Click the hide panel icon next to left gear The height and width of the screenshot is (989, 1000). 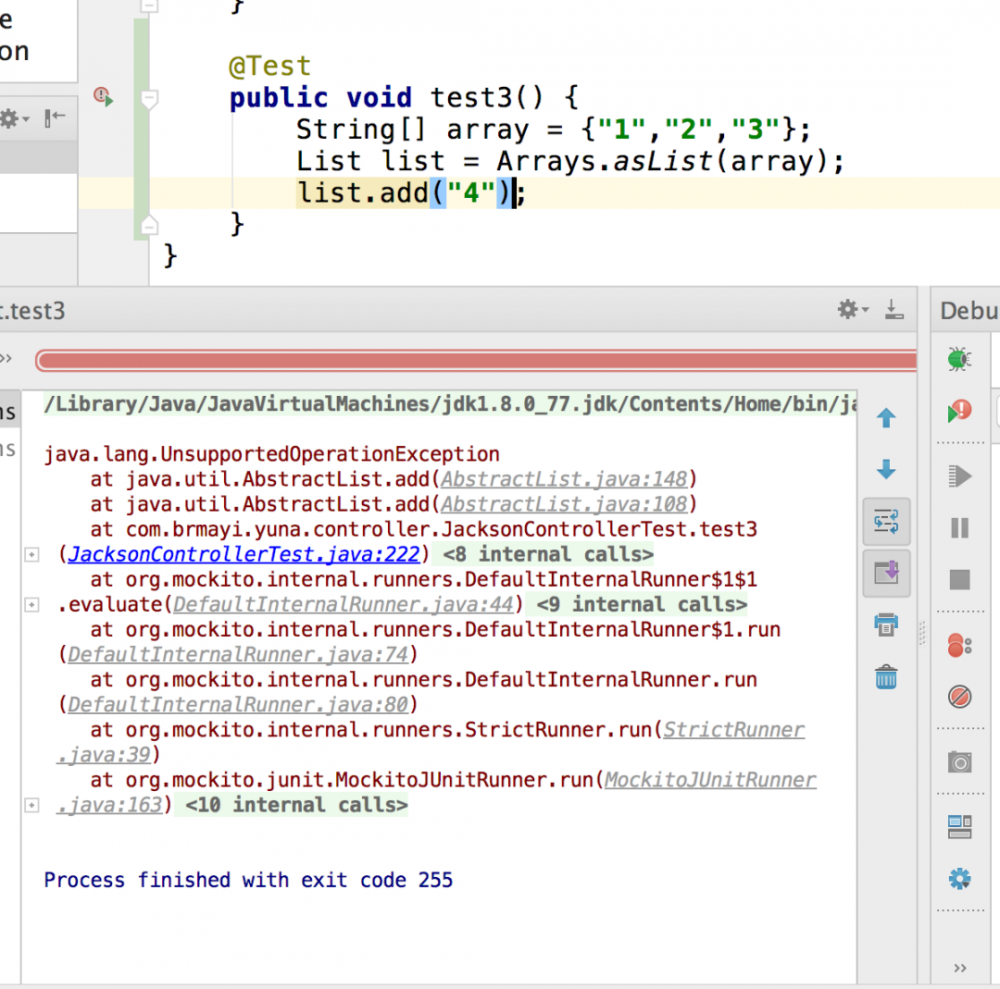click(x=55, y=118)
